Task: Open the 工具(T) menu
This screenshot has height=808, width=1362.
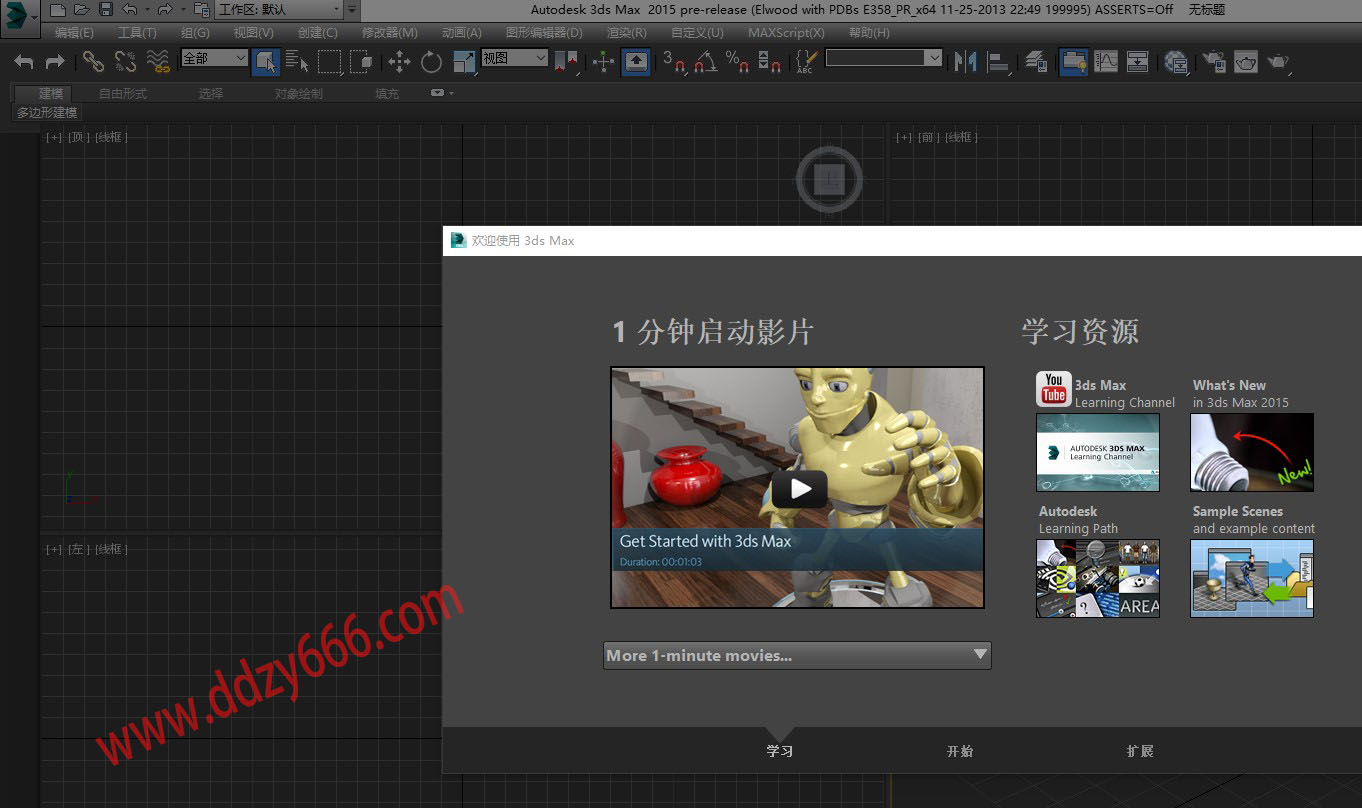Action: [137, 33]
